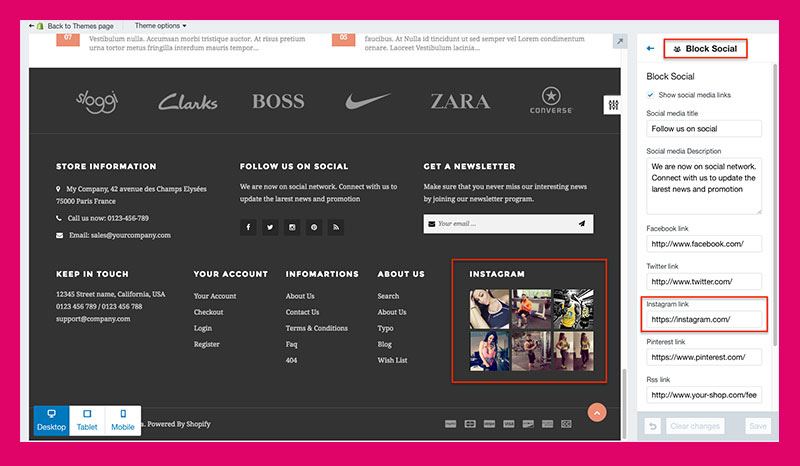The image size is (800, 466).
Task: Click the orange scroll-to-top arrow button
Action: coord(596,412)
